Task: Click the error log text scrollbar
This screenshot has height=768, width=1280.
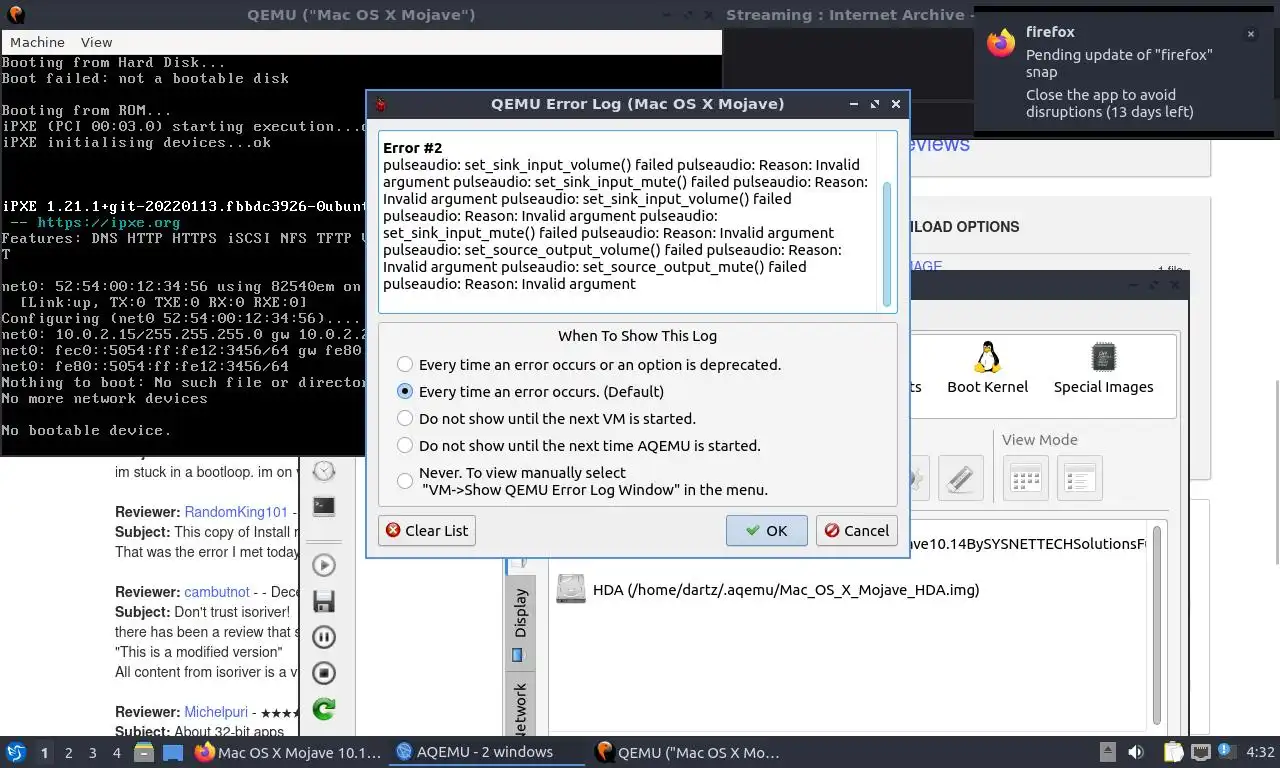Action: coord(886,245)
